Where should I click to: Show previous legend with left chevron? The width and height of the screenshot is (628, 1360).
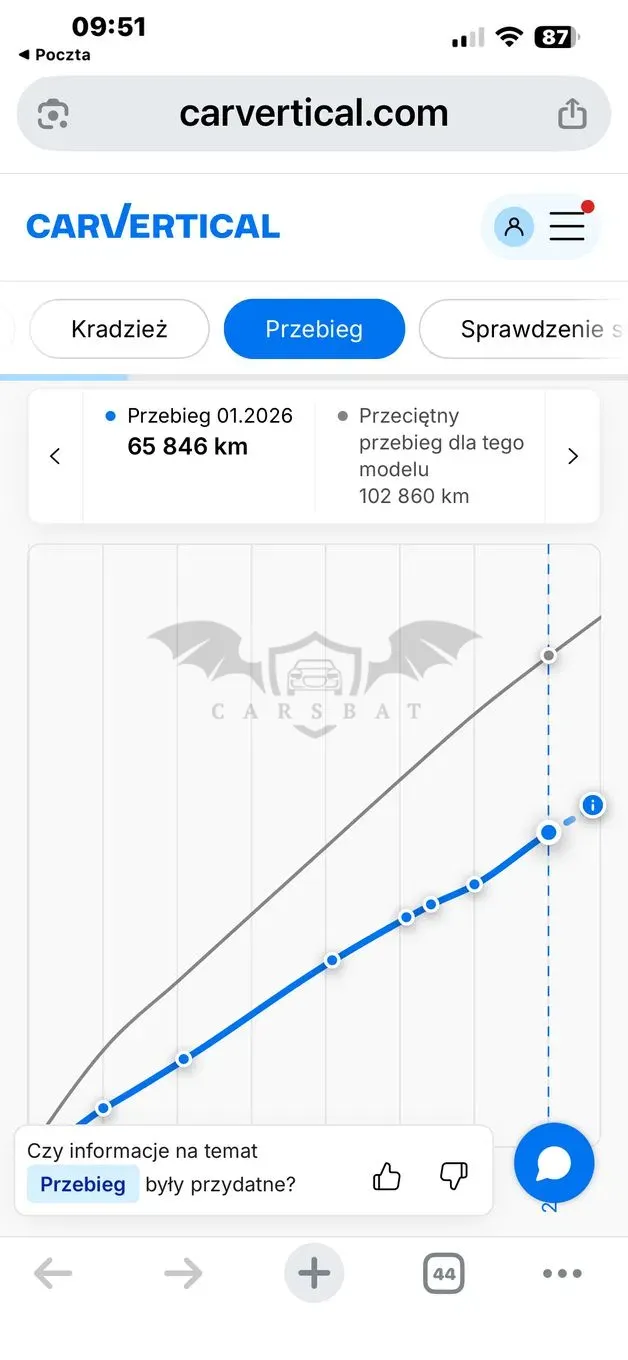(55, 456)
